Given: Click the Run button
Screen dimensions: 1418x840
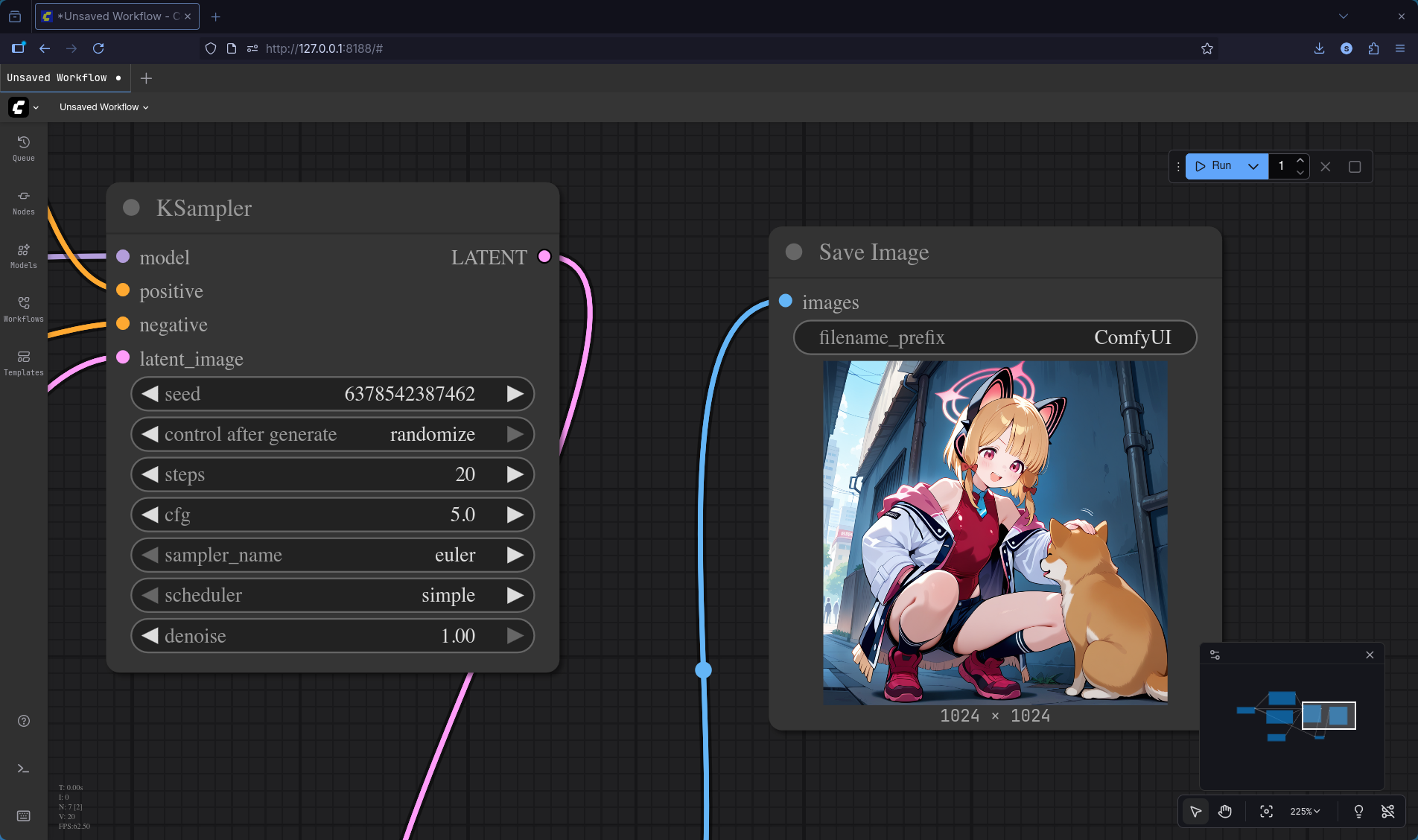Looking at the screenshot, I should point(1214,166).
